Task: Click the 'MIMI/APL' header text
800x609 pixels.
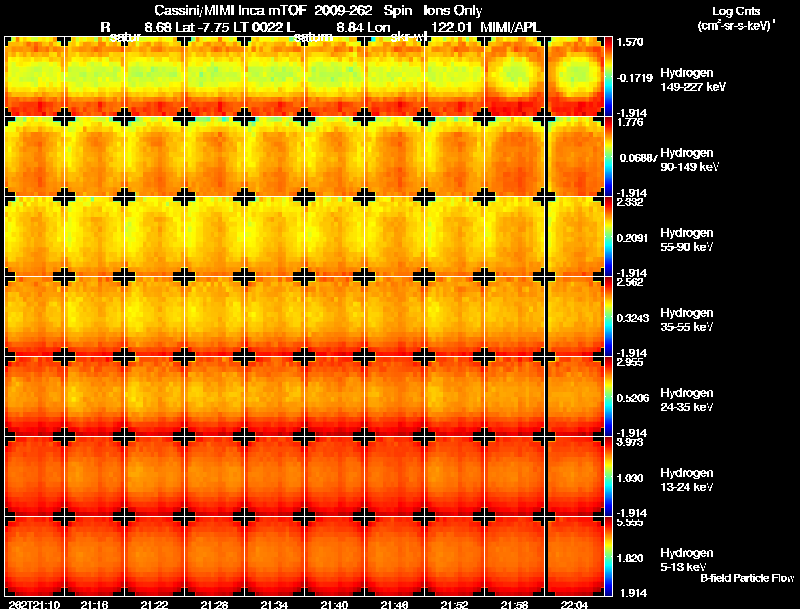Action: click(510, 27)
